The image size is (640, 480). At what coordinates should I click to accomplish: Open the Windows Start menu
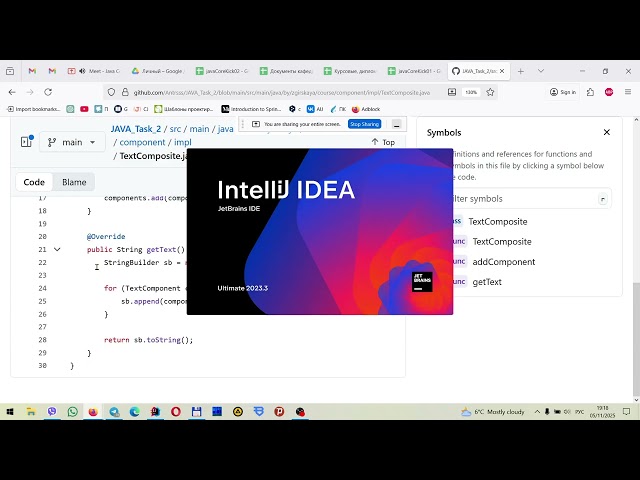coord(10,411)
